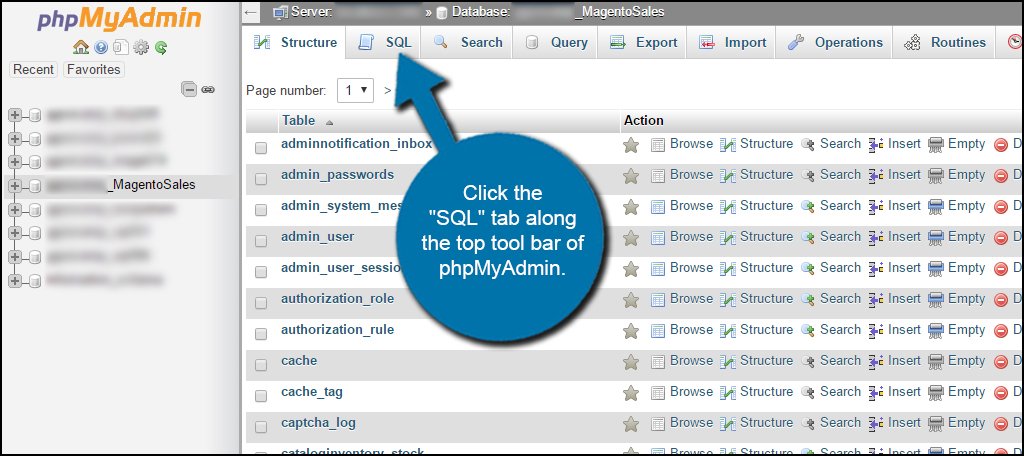Check the cache table checkbox
Viewport: 1024px width, 456px height.
pyautogui.click(x=261, y=365)
